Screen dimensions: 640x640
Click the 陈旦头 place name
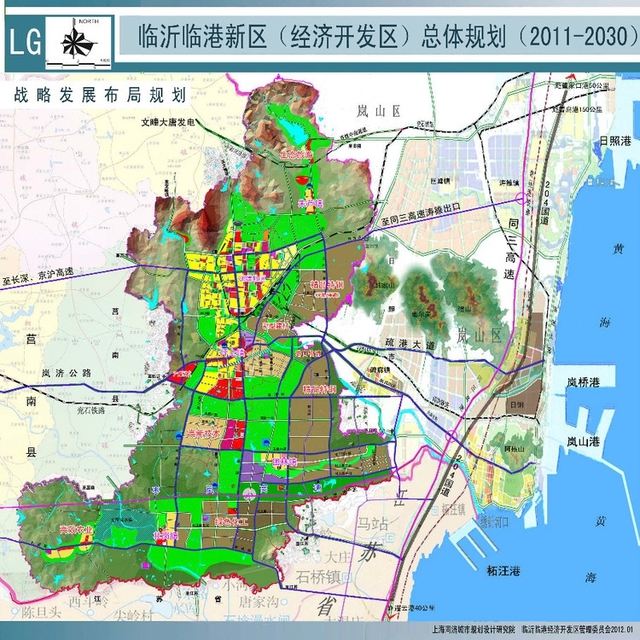41,613
